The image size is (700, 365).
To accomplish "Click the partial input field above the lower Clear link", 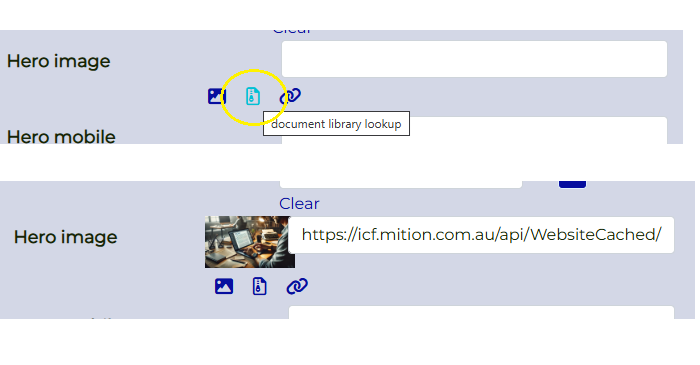I will pyautogui.click(x=401, y=184).
